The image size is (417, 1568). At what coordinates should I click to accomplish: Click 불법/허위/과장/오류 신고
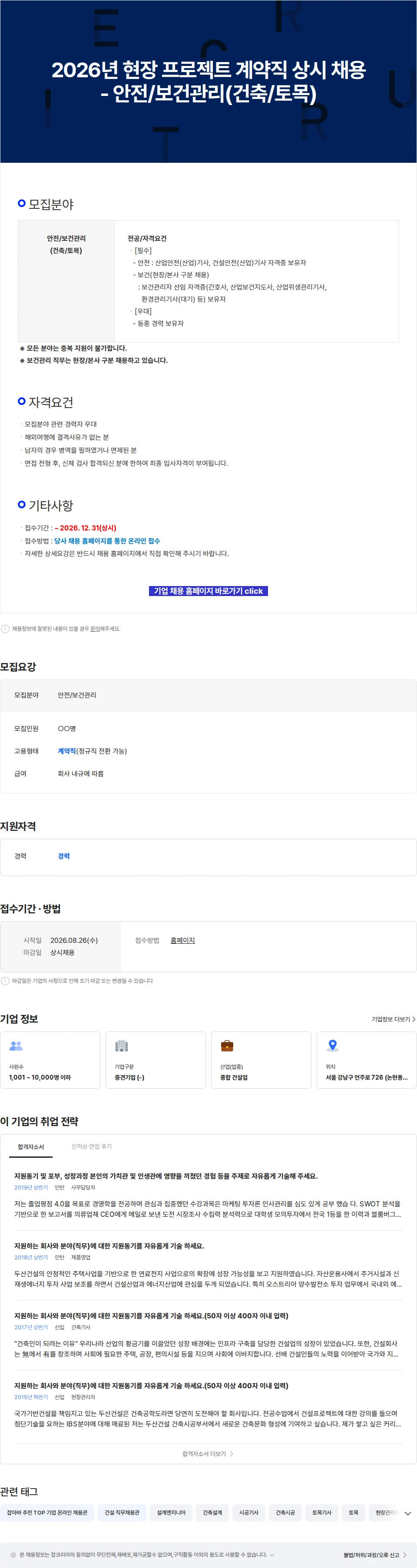(x=371, y=1555)
